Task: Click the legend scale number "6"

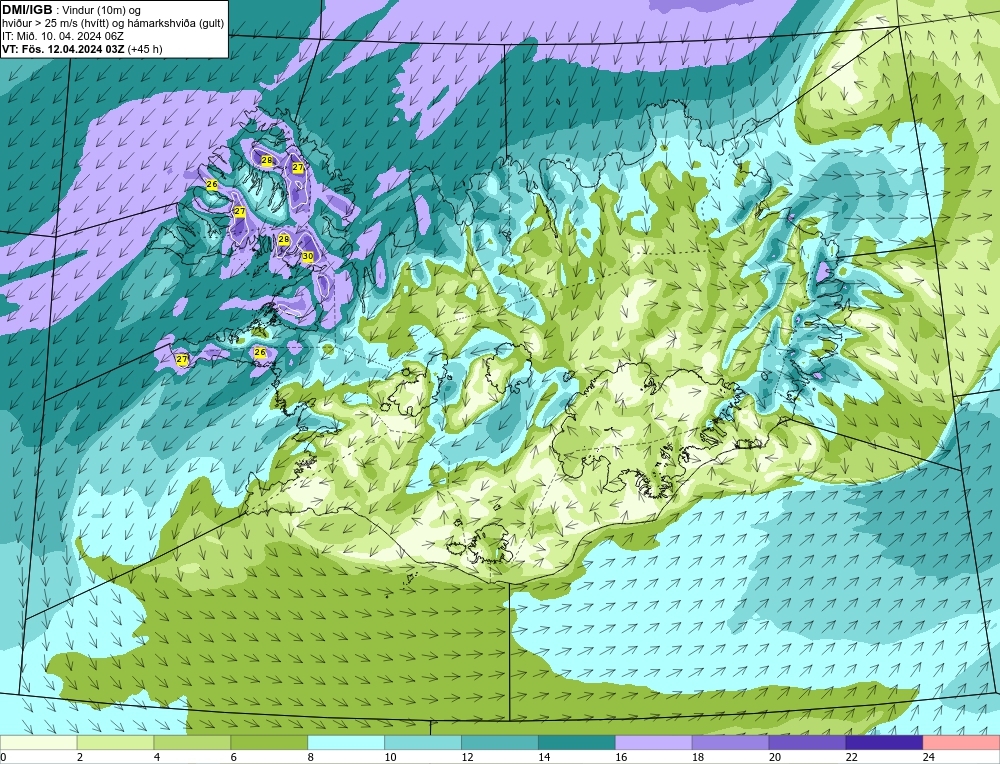Action: [234, 757]
